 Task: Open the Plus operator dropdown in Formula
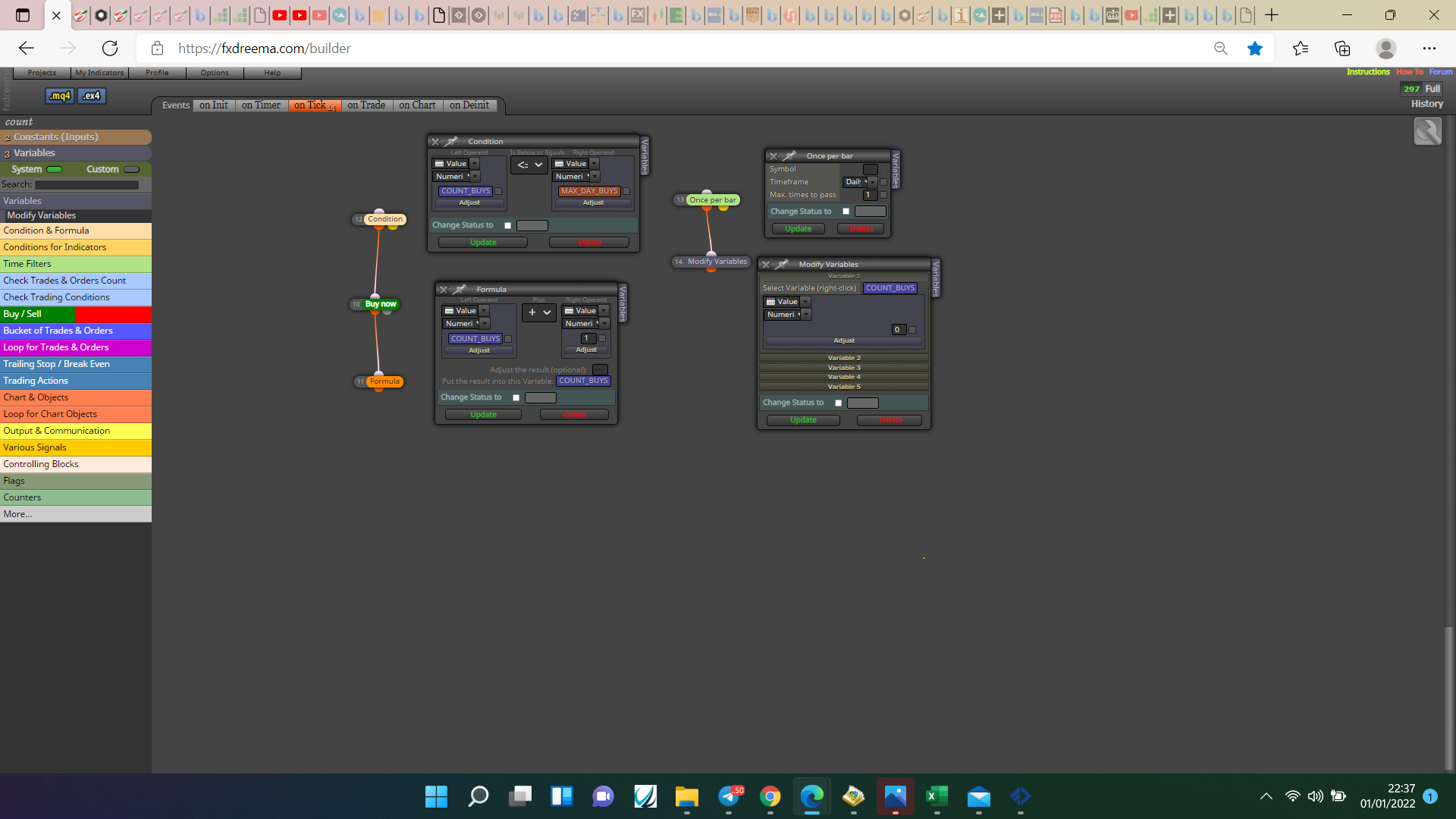point(539,312)
